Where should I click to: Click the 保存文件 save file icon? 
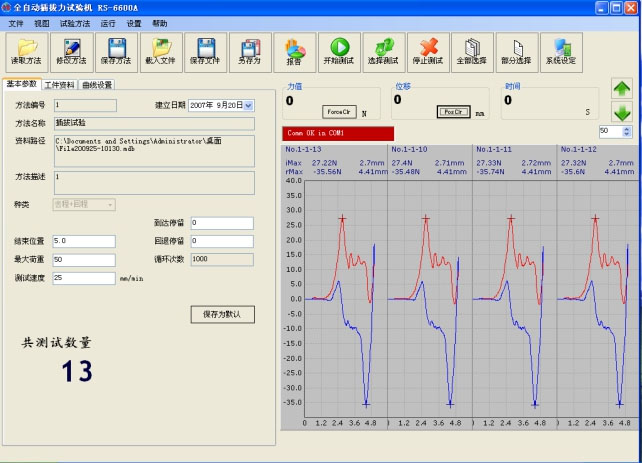206,48
